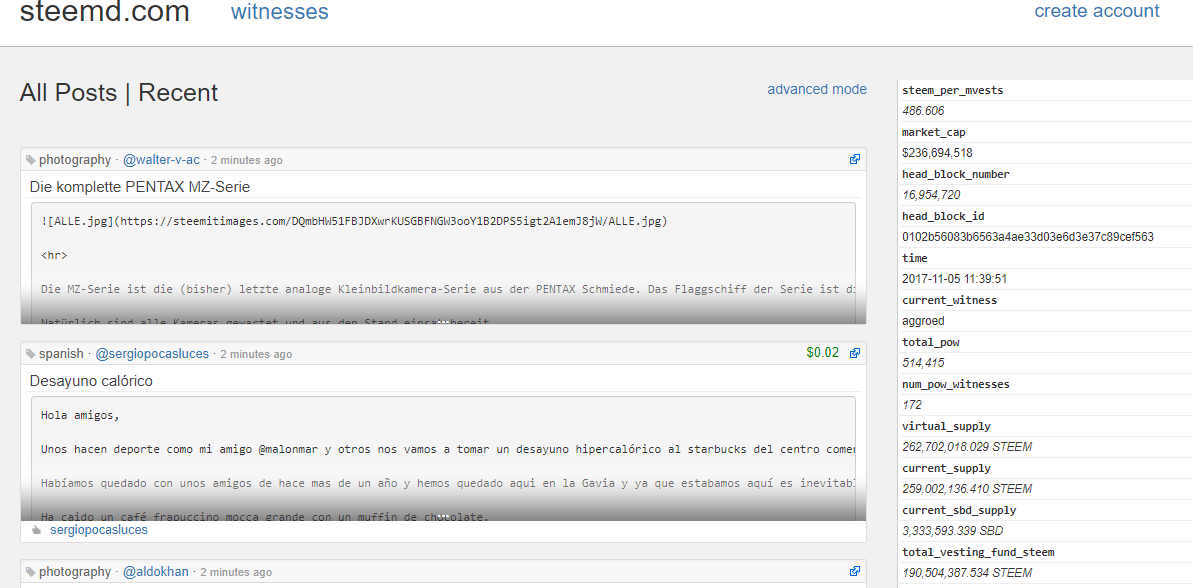The width and height of the screenshot is (1193, 588).
Task: Click the $0.02 payout value
Action: pos(822,353)
